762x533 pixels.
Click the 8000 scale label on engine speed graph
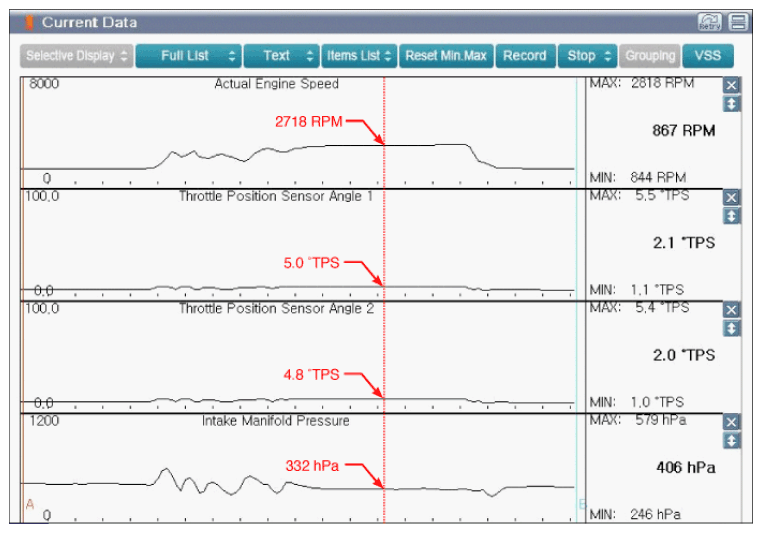click(44, 84)
